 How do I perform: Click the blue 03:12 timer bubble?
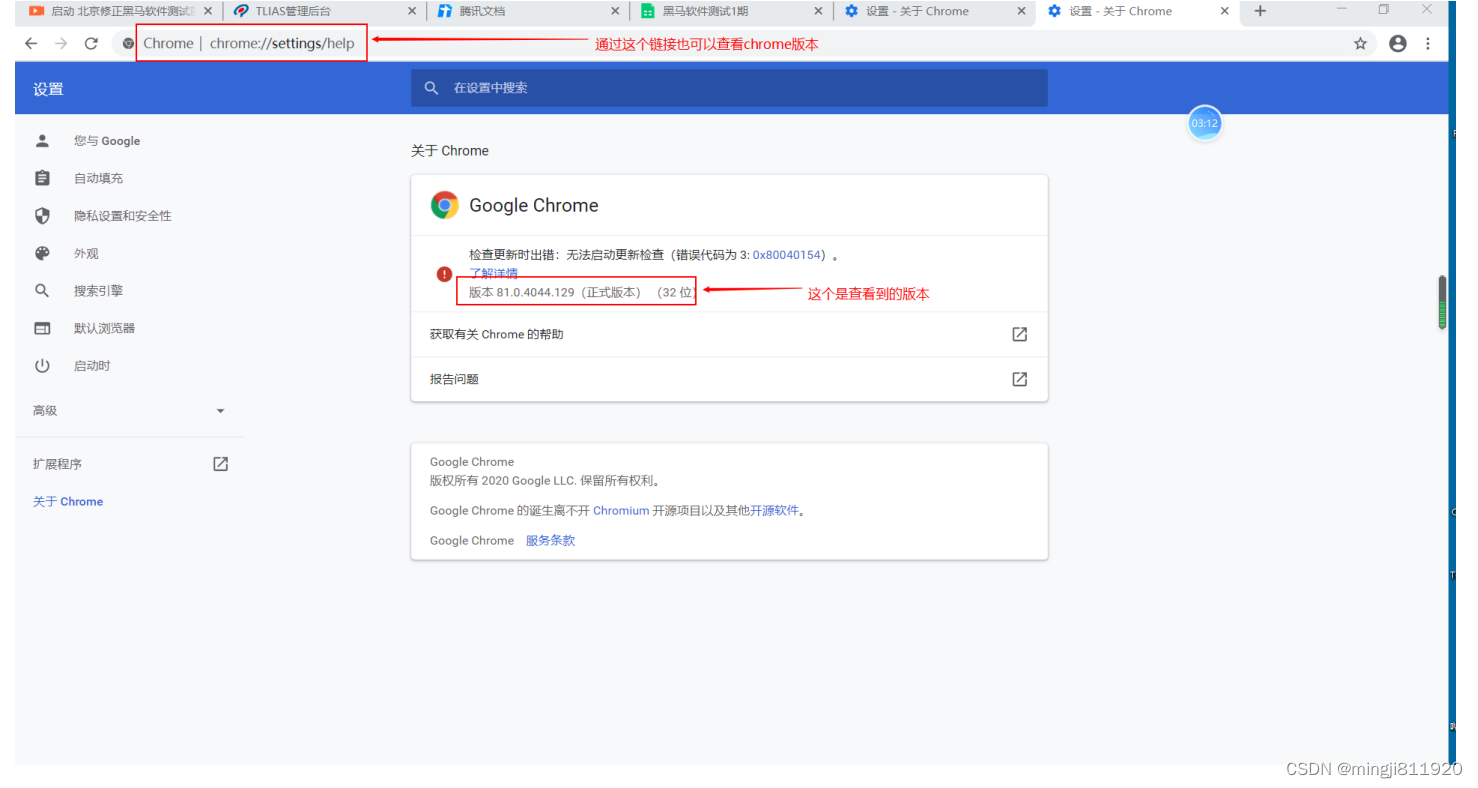click(1204, 123)
